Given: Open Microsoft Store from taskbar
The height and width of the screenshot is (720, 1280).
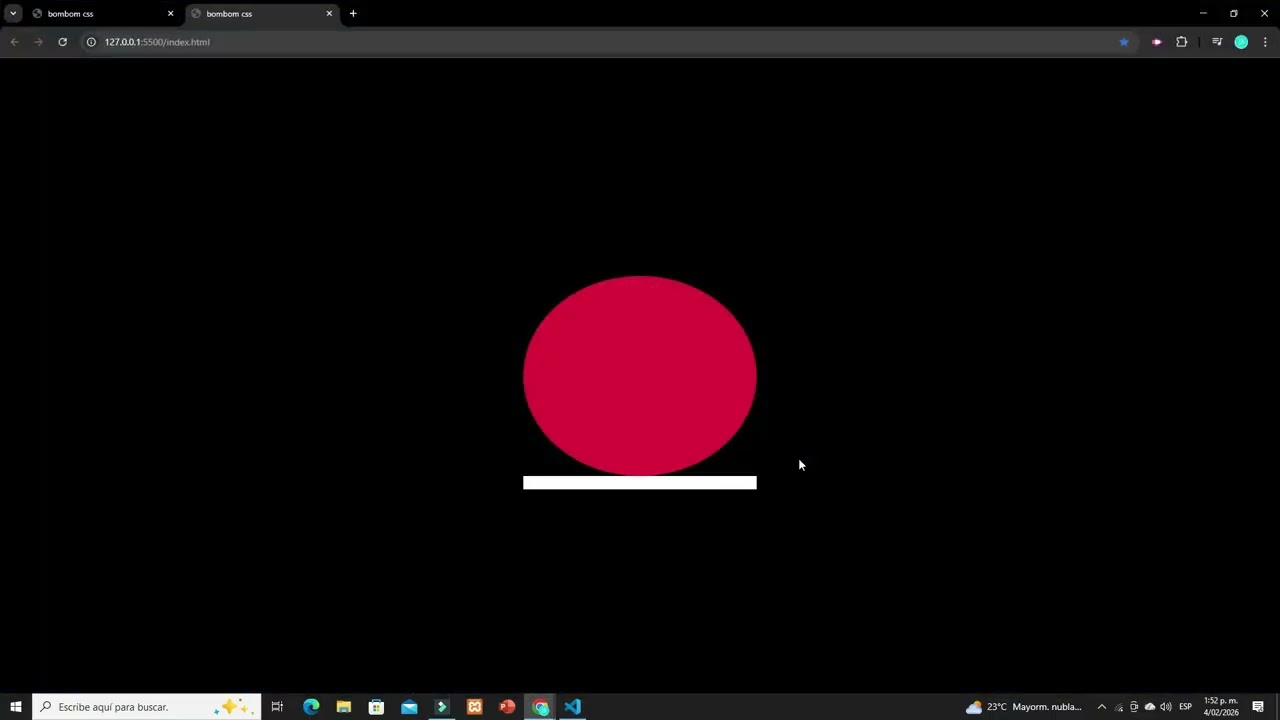Looking at the screenshot, I should pyautogui.click(x=376, y=707).
